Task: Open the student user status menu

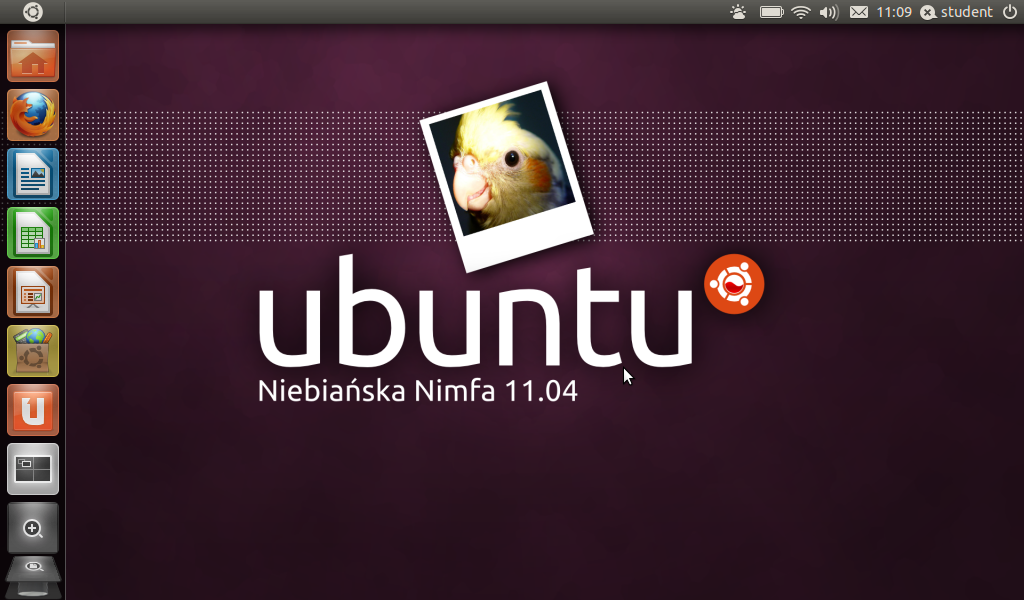Action: coord(957,12)
